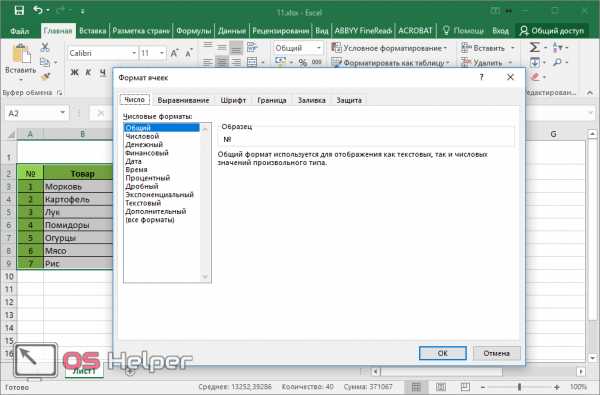Open the Граница dialog tab
600x395 pixels.
click(272, 100)
